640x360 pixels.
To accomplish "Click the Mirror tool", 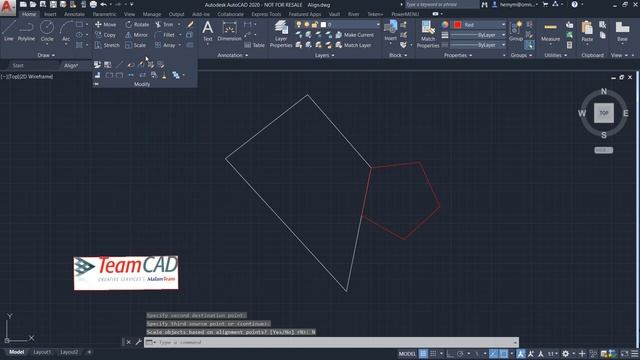I will click(136, 35).
